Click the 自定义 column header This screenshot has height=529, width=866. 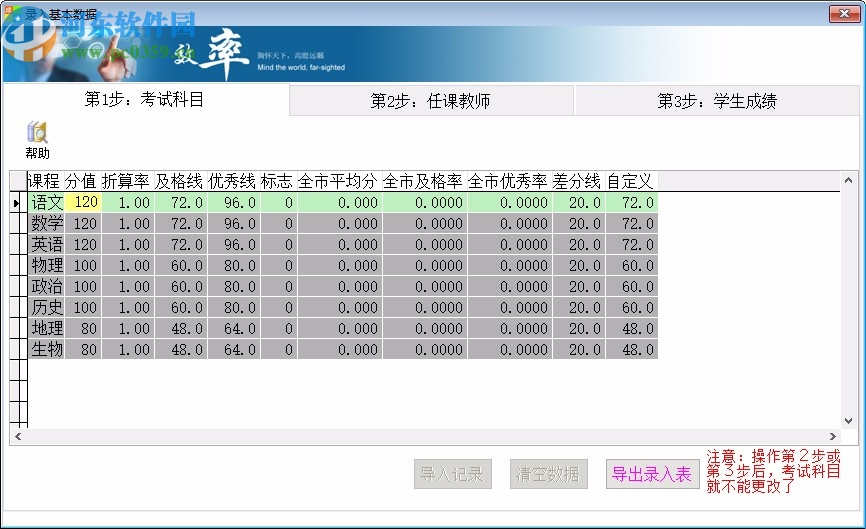[631, 181]
